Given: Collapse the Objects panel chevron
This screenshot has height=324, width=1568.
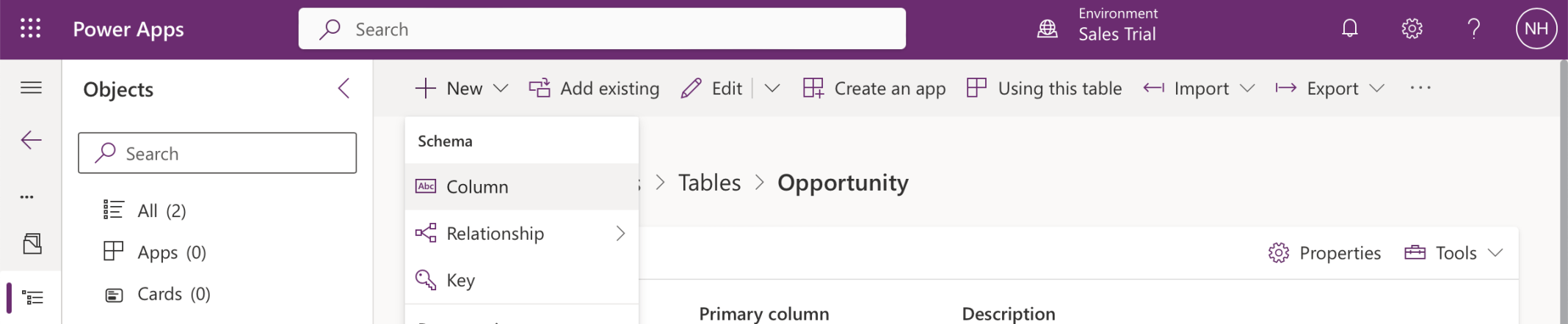Looking at the screenshot, I should pyautogui.click(x=344, y=89).
